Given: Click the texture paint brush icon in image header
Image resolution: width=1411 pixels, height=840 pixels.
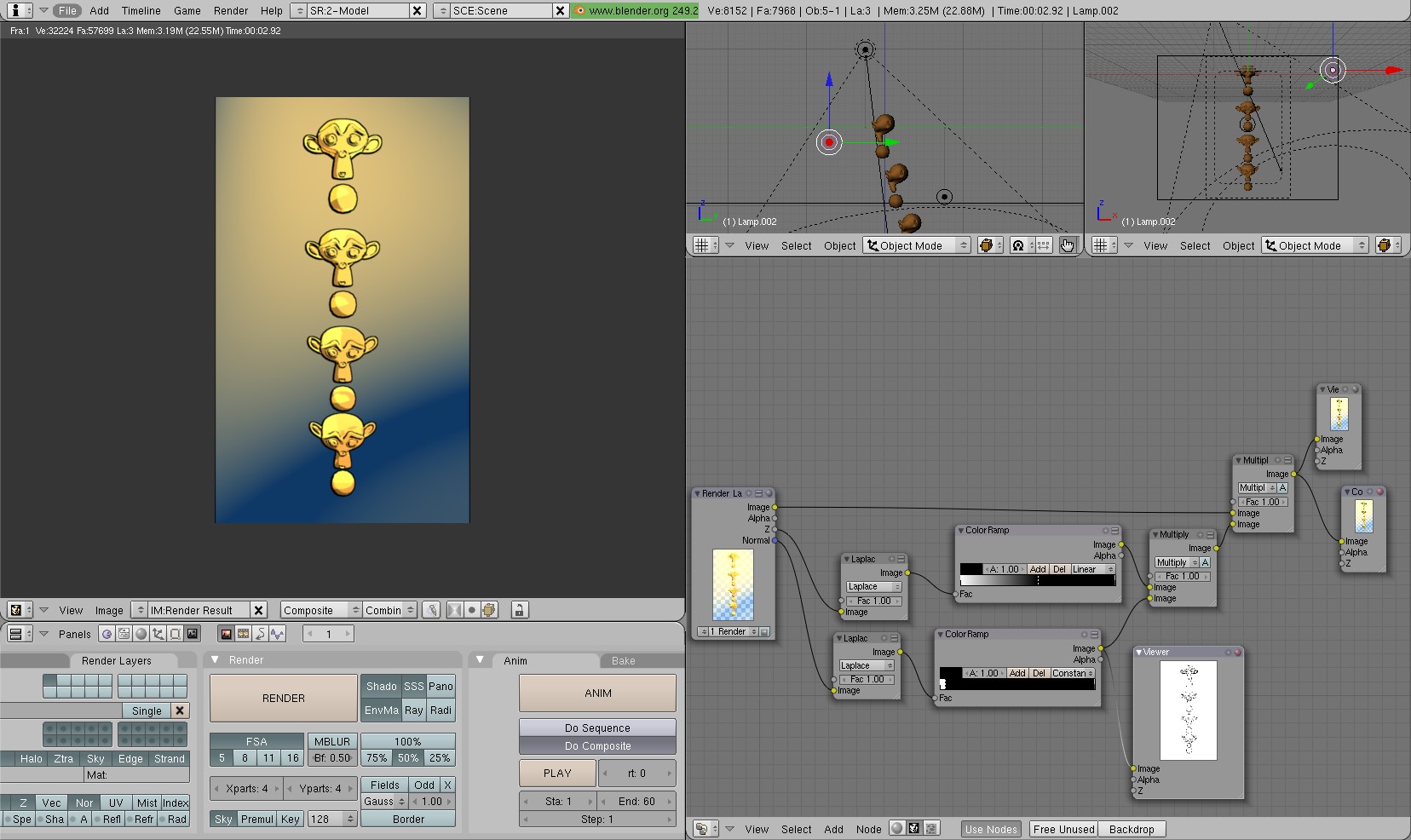Looking at the screenshot, I should pyautogui.click(x=432, y=610).
